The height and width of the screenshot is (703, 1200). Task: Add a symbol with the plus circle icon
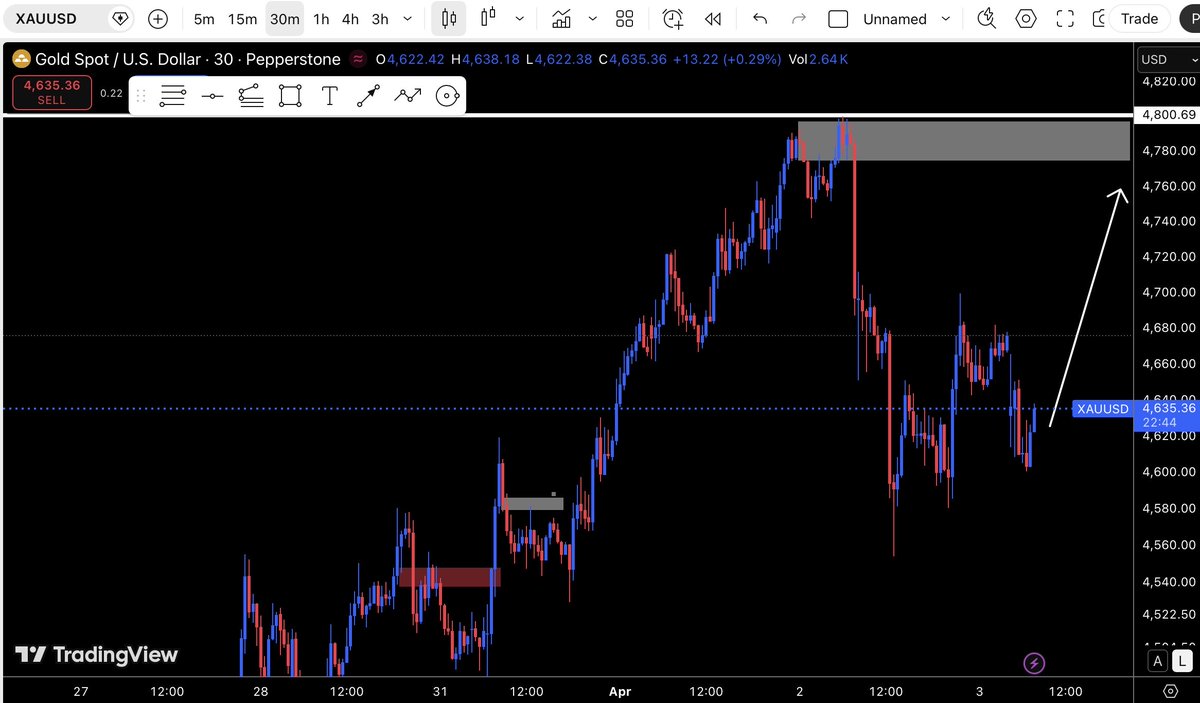[158, 18]
